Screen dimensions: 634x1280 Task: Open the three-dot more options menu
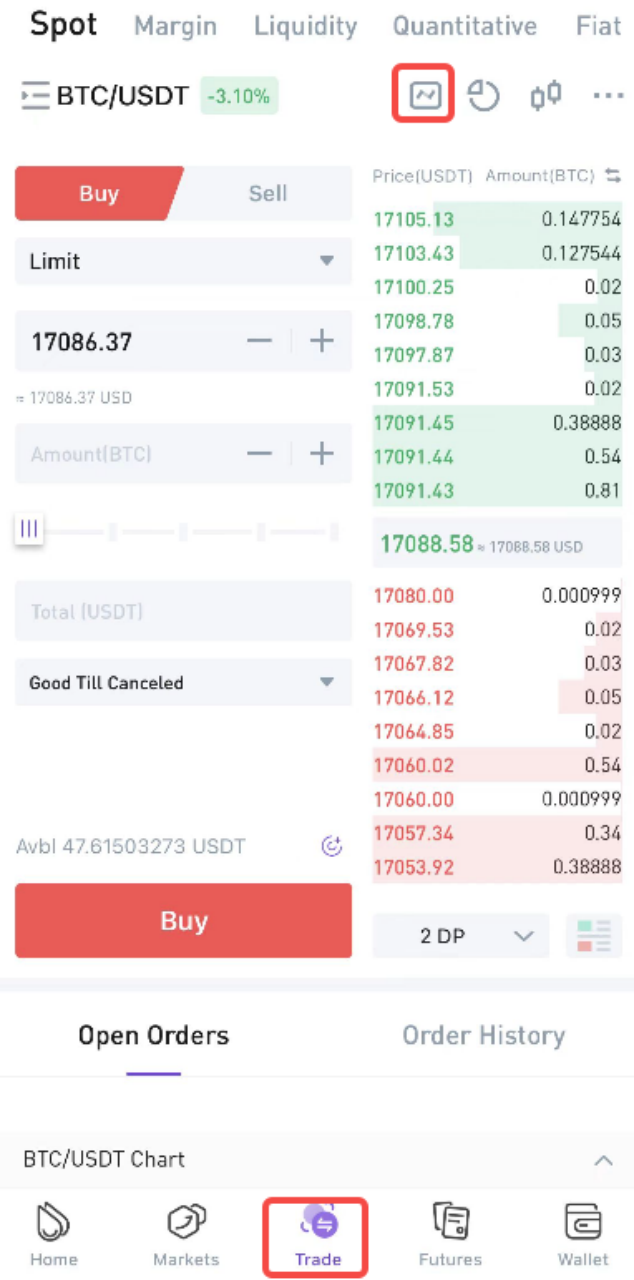[x=608, y=96]
